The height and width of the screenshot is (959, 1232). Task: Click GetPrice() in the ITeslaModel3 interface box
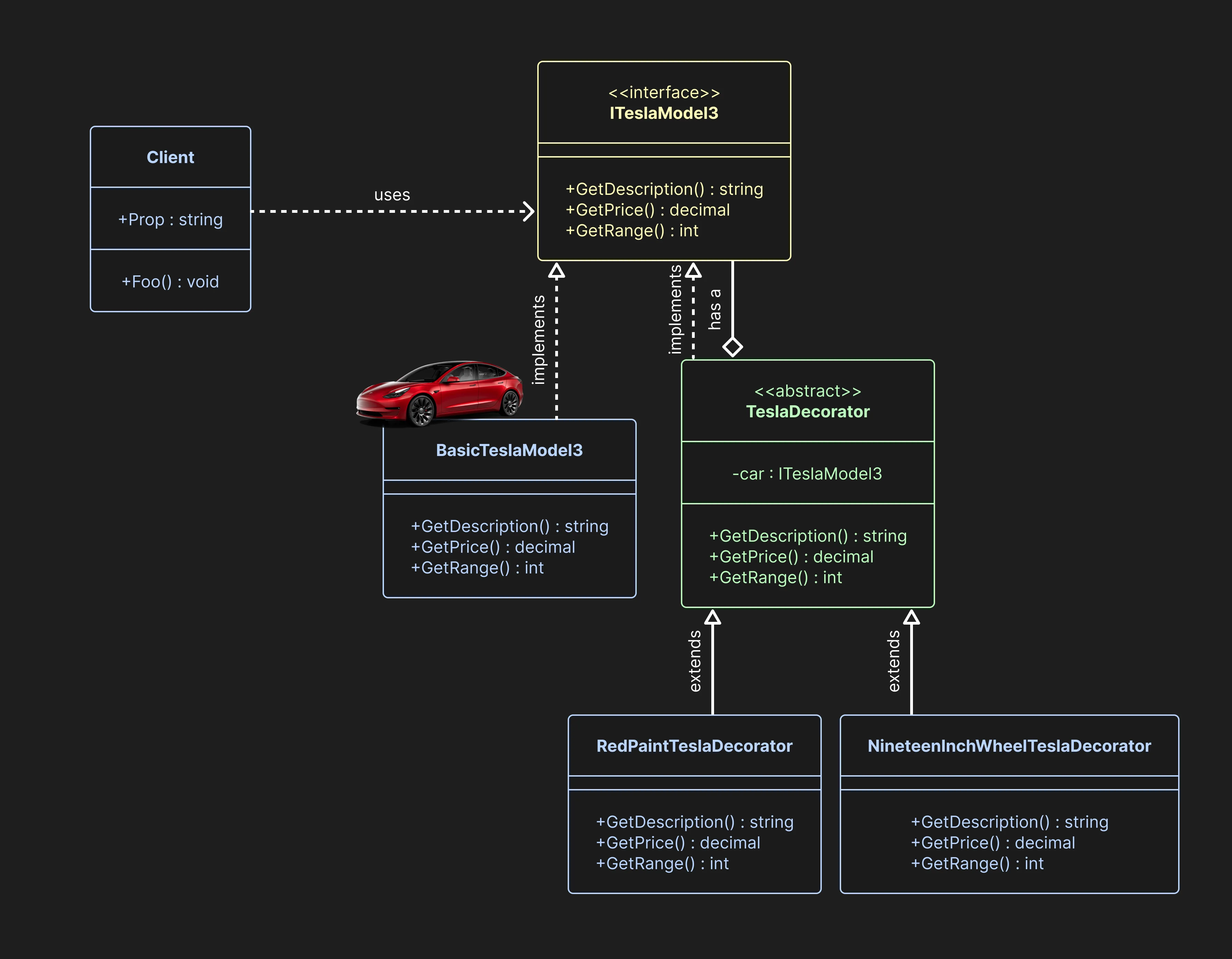tap(647, 210)
